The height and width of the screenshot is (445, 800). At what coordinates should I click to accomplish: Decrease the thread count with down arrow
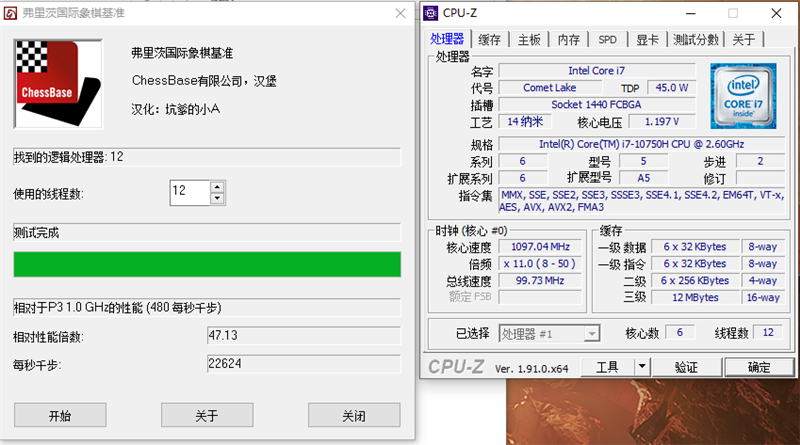click(217, 199)
